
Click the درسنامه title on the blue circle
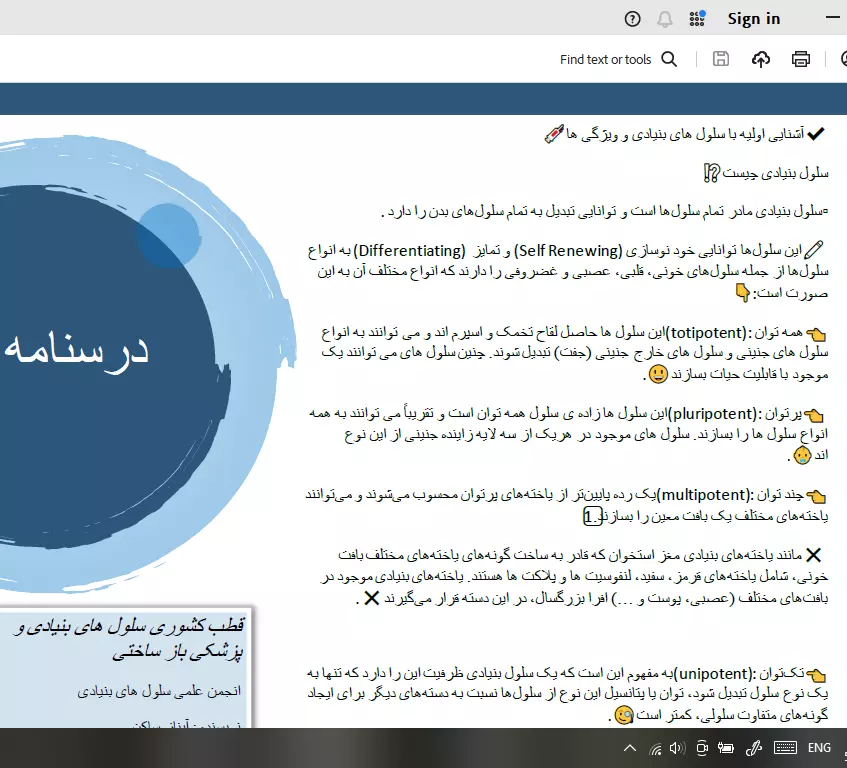[76, 348]
